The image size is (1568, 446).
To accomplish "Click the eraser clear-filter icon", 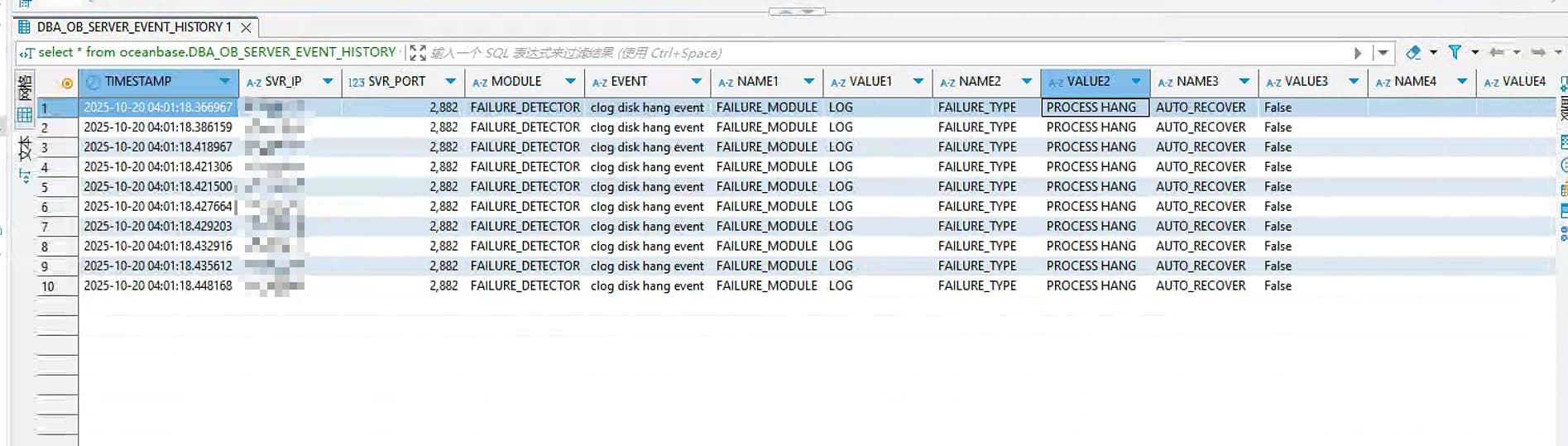I will [x=1413, y=52].
